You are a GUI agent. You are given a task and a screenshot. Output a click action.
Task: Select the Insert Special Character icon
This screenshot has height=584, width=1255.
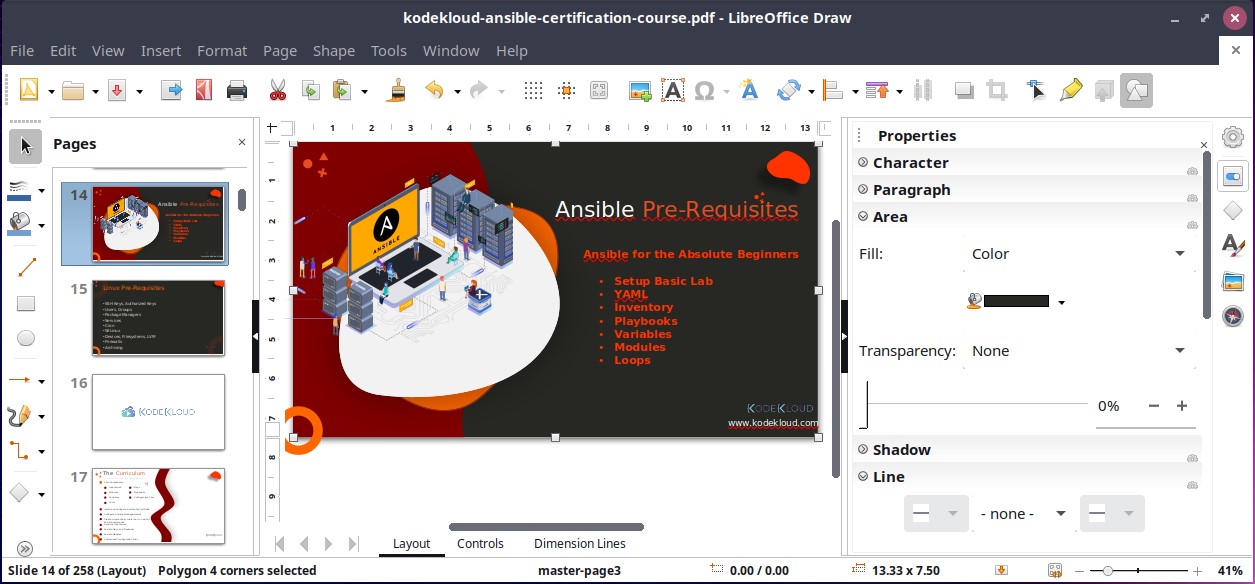(706, 90)
